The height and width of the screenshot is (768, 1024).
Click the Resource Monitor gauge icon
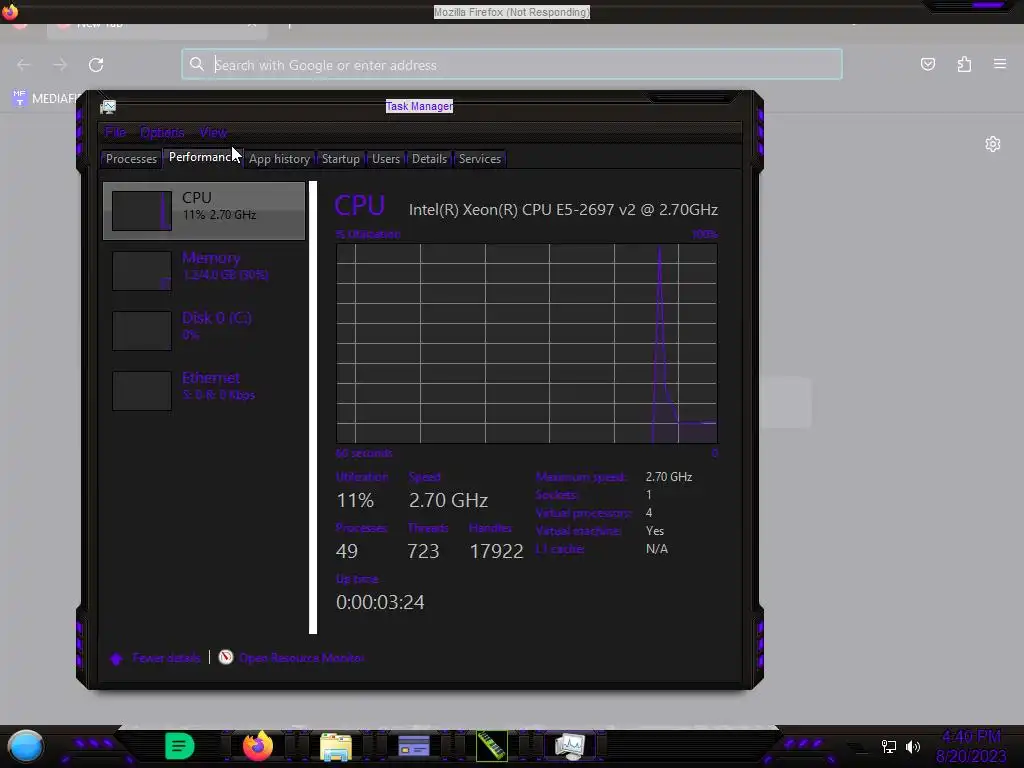point(226,657)
